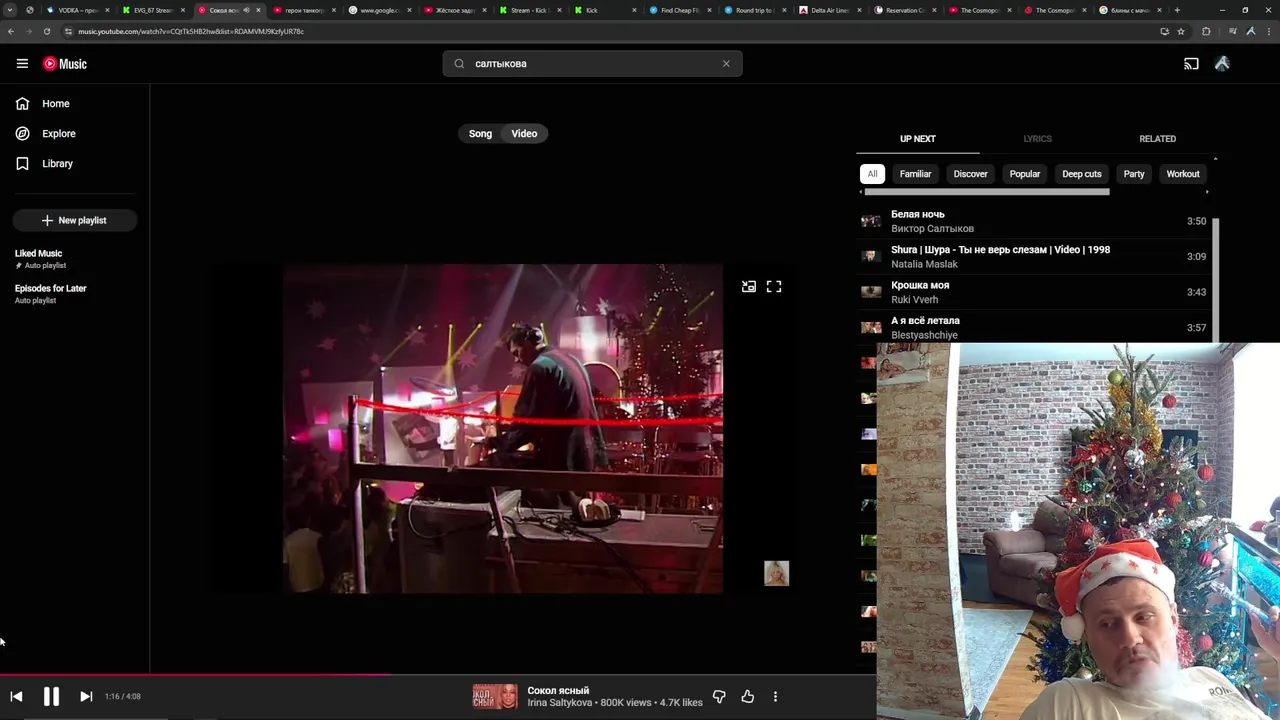Click the search magnifier icon
The width and height of the screenshot is (1280, 720).
[459, 63]
